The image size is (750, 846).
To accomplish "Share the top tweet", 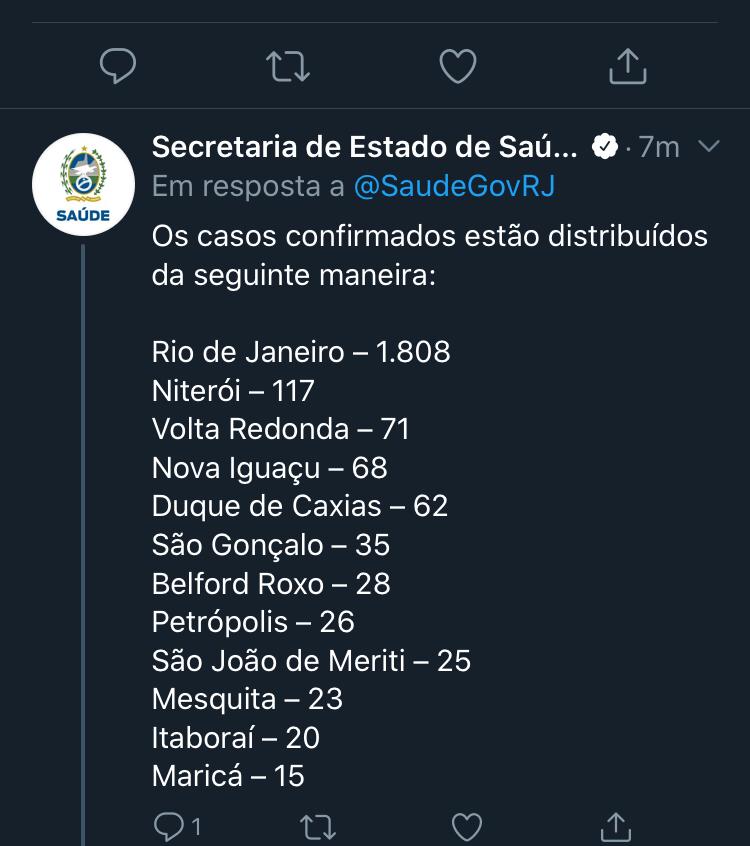I will 628,66.
